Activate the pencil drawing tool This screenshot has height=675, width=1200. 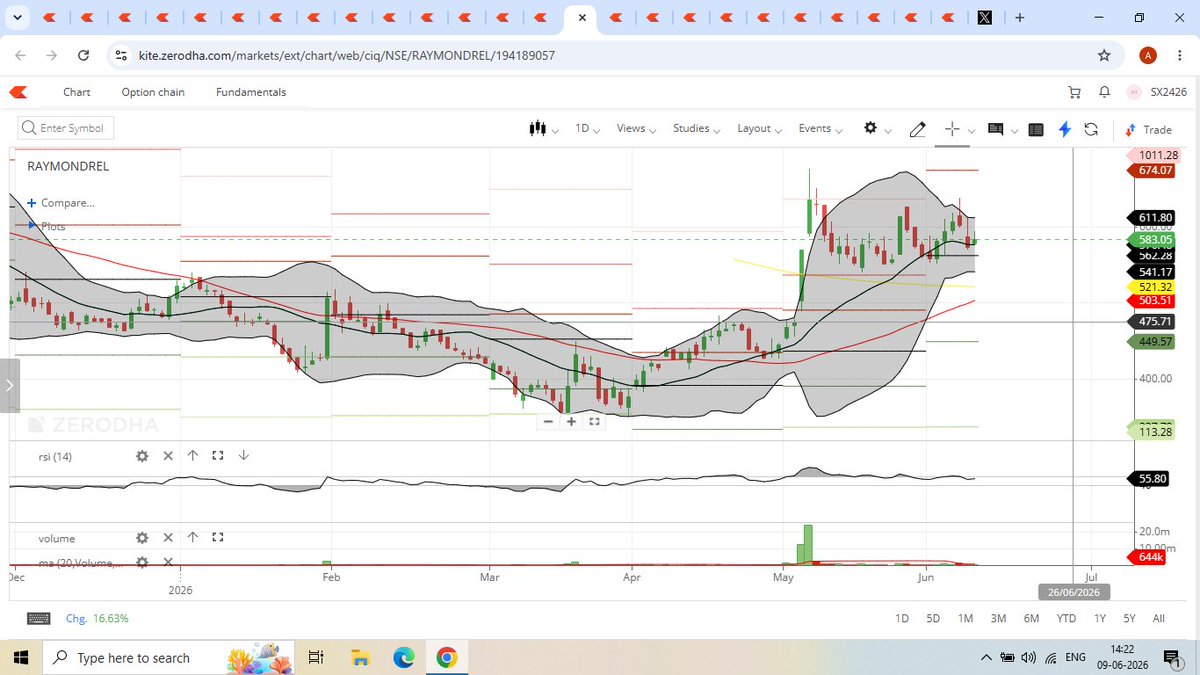point(917,129)
